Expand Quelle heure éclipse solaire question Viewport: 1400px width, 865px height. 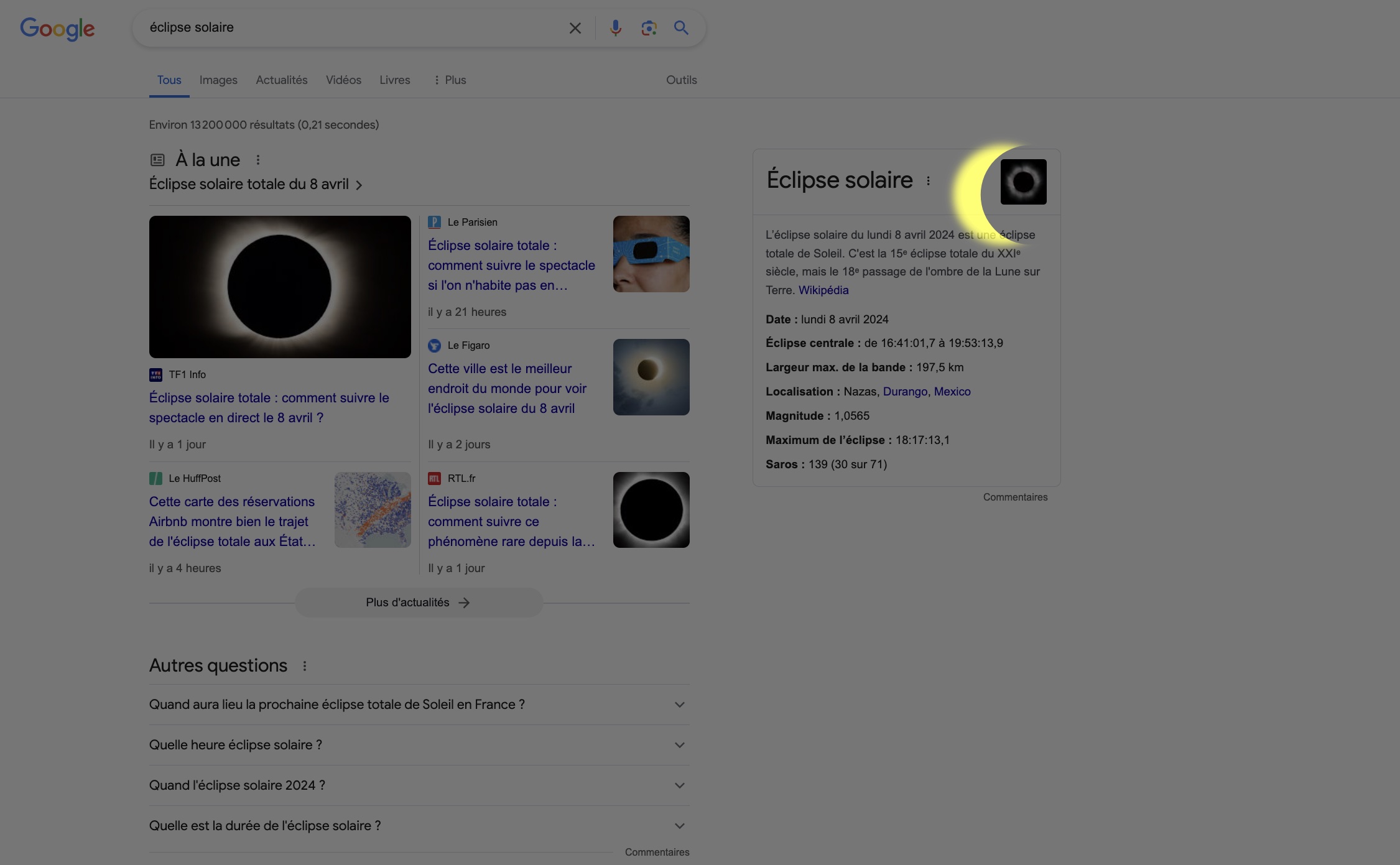point(419,745)
